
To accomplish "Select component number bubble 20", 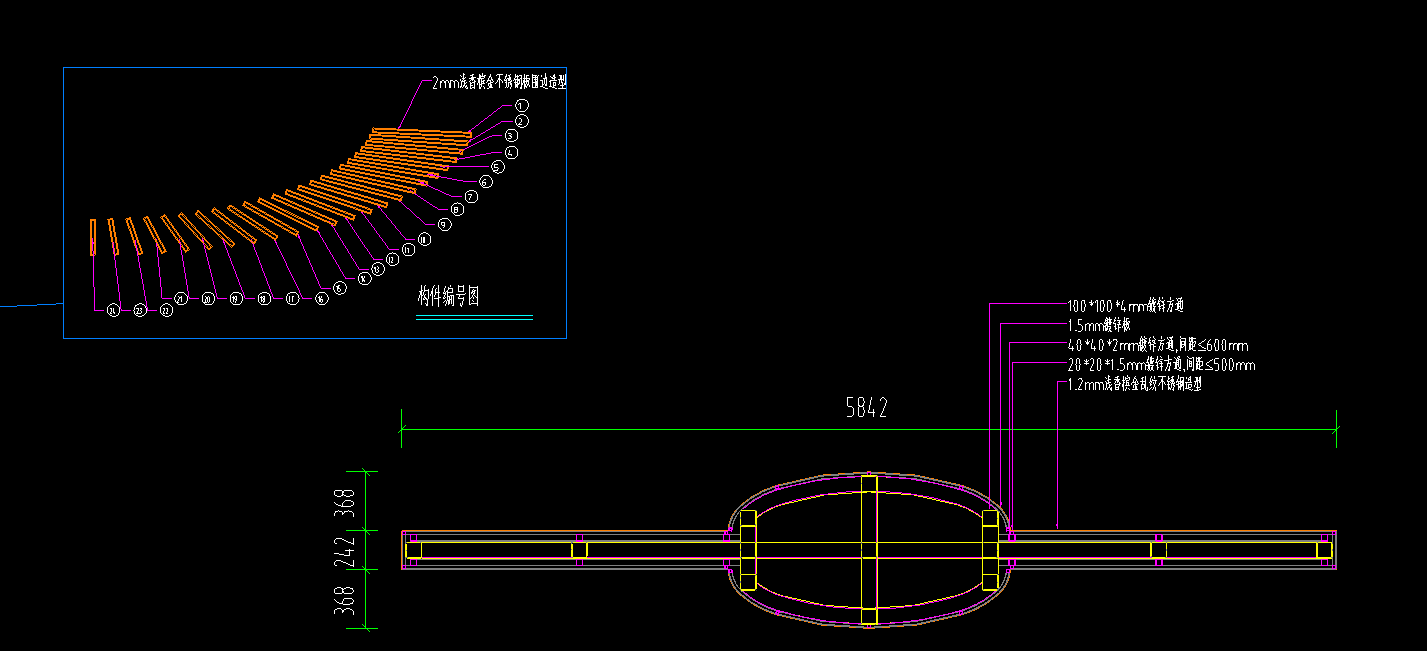I will click(x=208, y=298).
